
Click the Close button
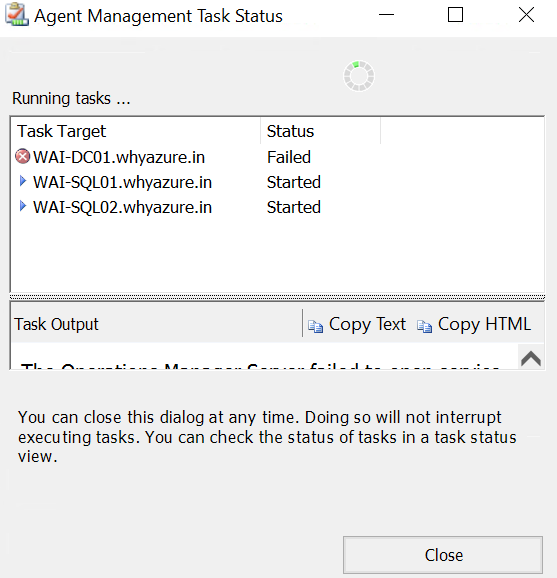click(443, 555)
